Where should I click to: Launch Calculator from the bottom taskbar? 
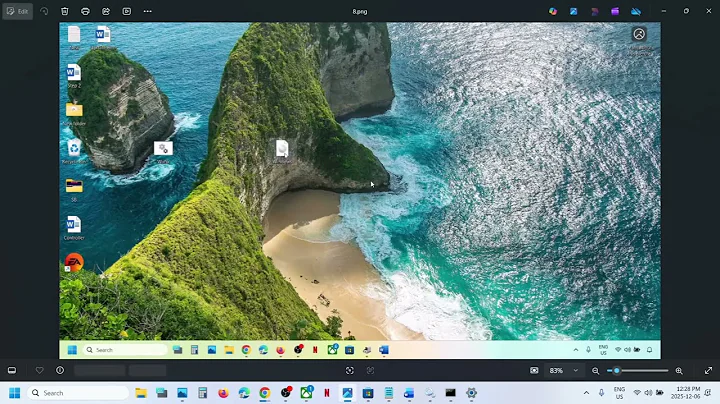[x=202, y=393]
